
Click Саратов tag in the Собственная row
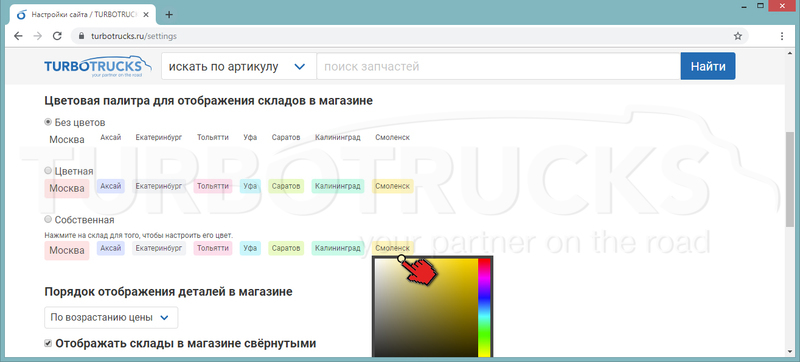point(286,248)
